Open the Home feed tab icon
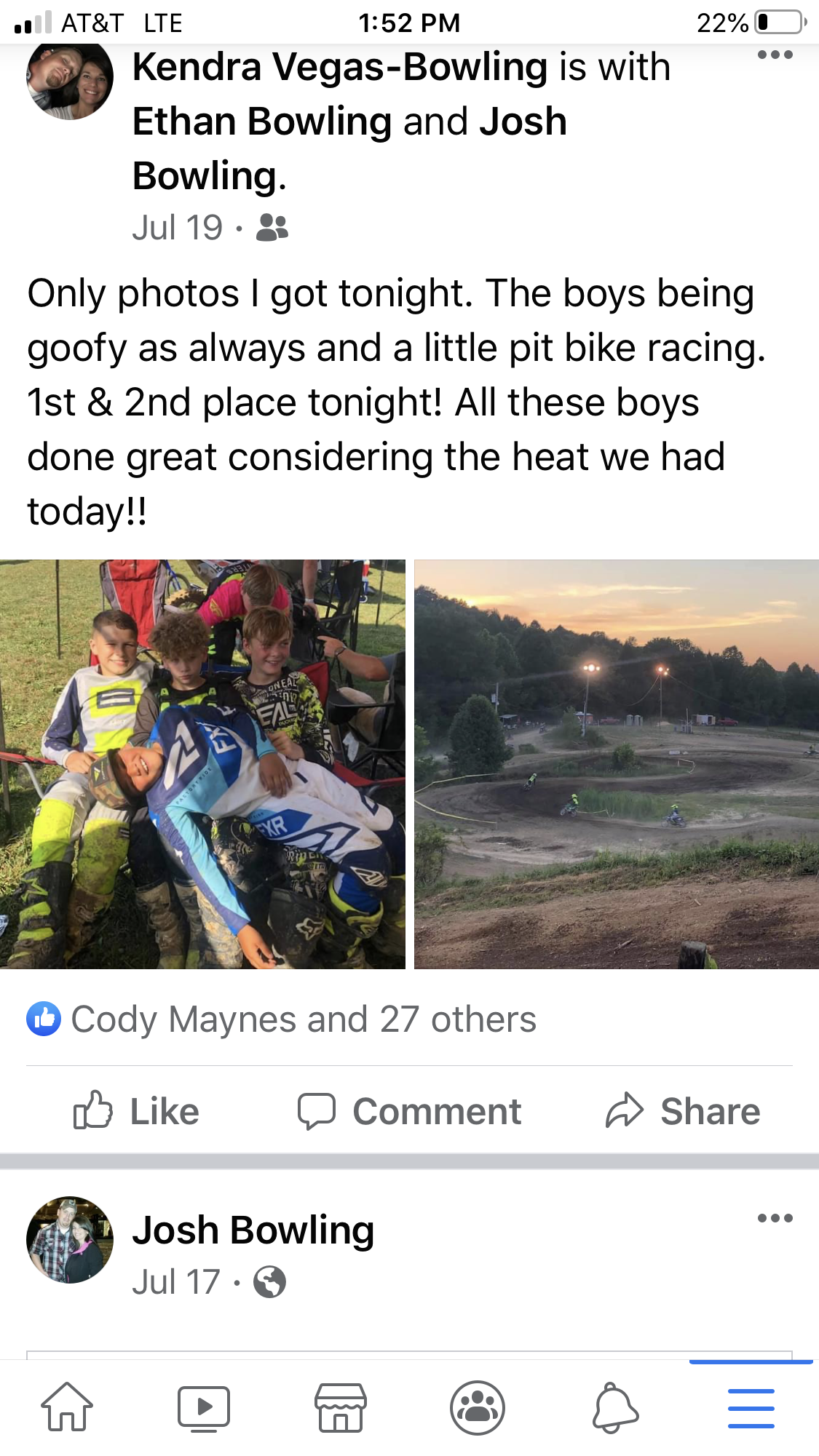The image size is (819, 1456). [x=67, y=1407]
